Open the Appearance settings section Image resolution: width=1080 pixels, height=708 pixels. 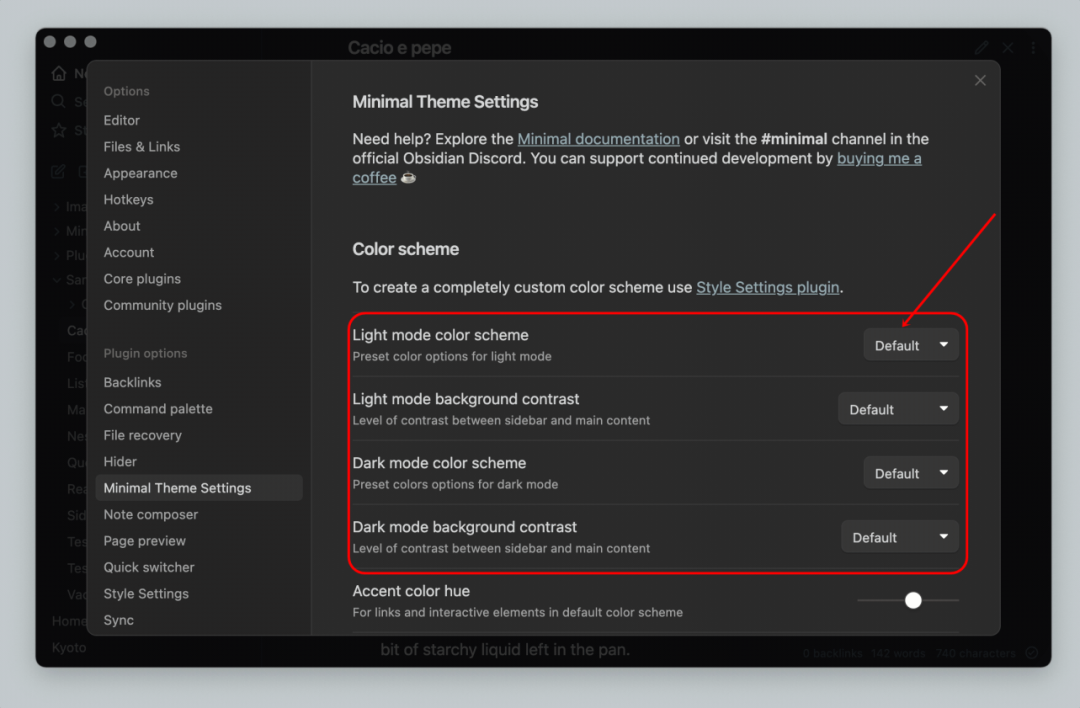(140, 173)
